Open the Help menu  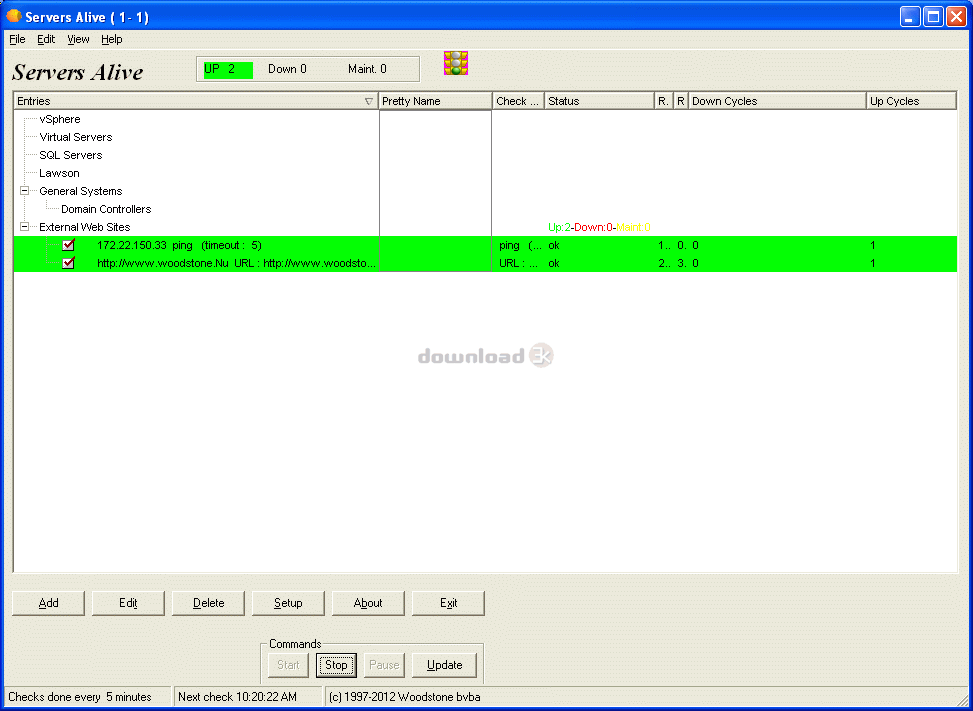(112, 39)
